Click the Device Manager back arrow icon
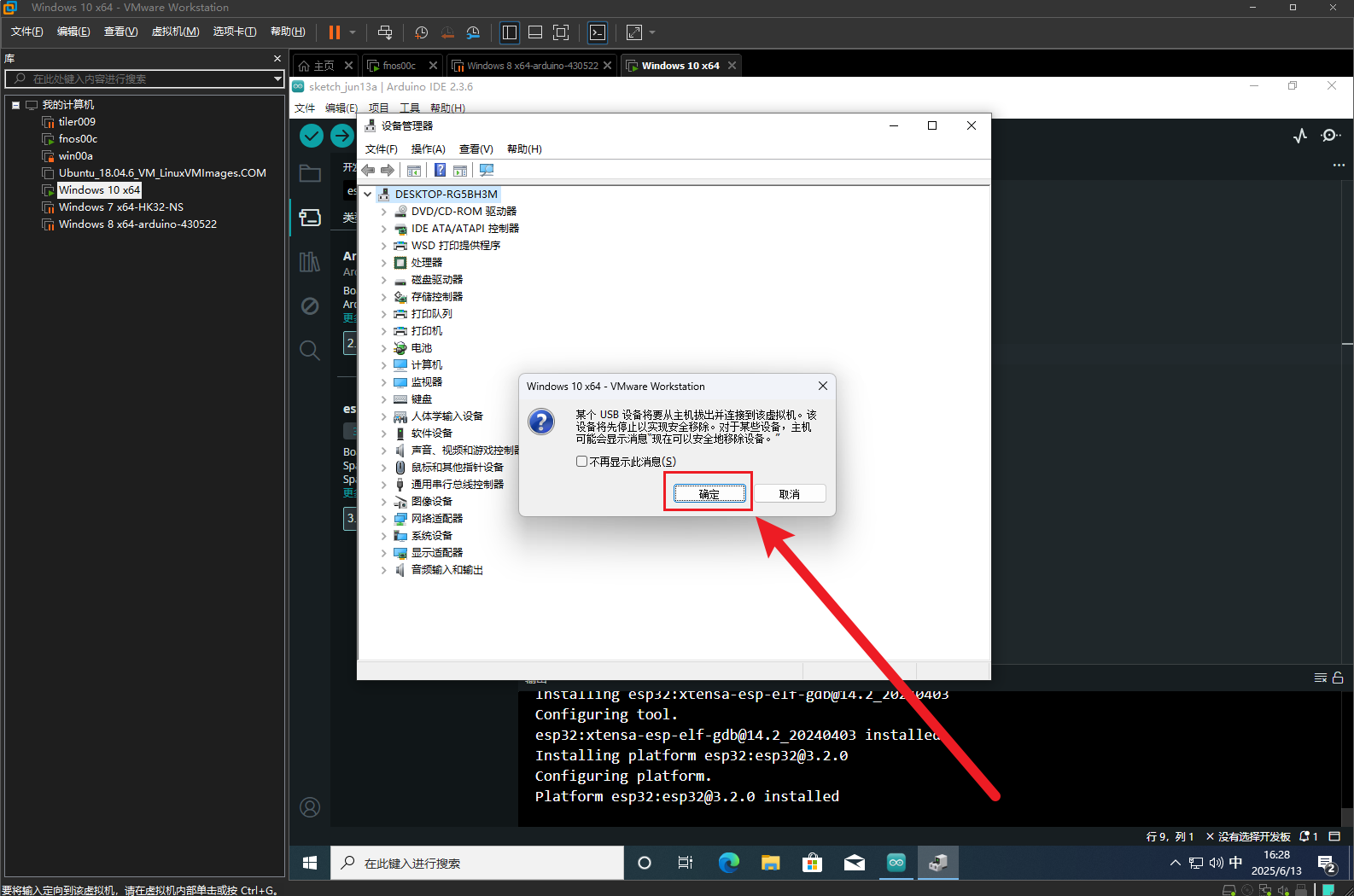This screenshot has width=1354, height=896. point(369,170)
